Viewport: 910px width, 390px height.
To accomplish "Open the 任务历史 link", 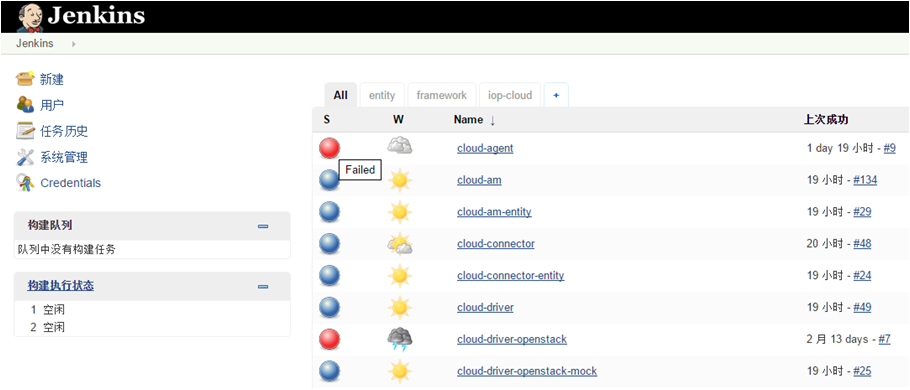I will click(64, 131).
